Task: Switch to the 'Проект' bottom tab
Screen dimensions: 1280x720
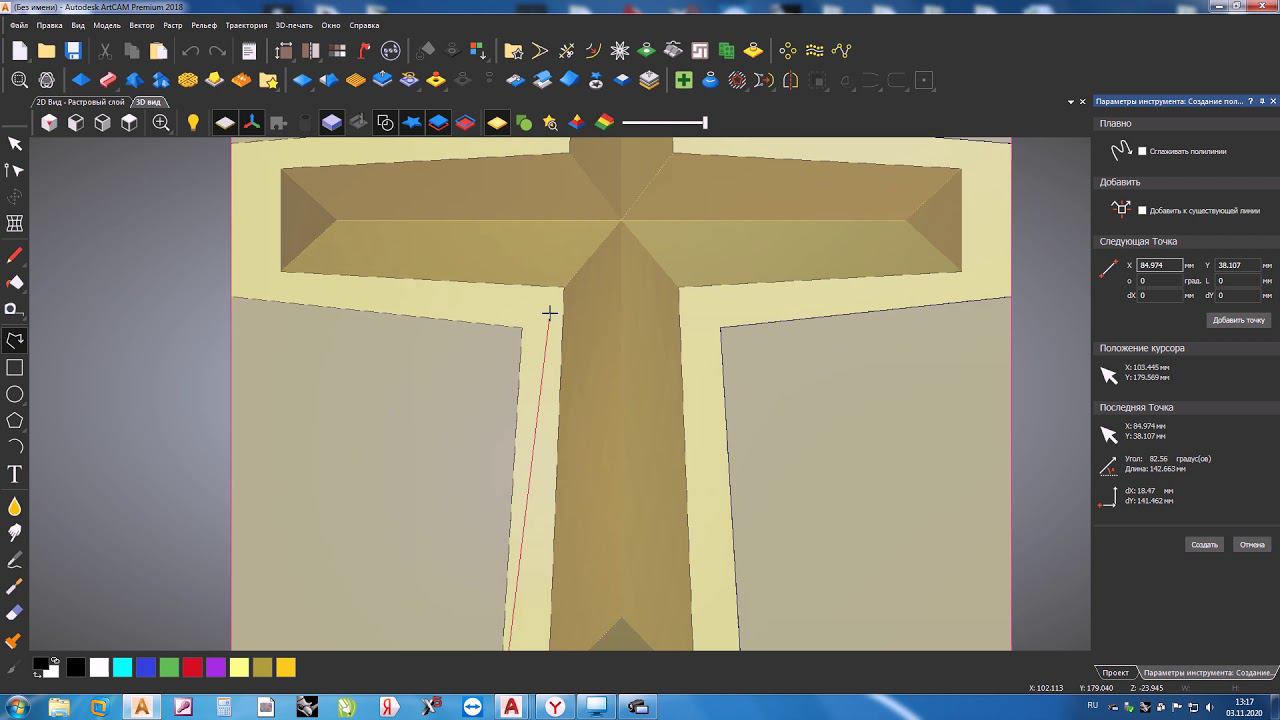Action: 1115,673
